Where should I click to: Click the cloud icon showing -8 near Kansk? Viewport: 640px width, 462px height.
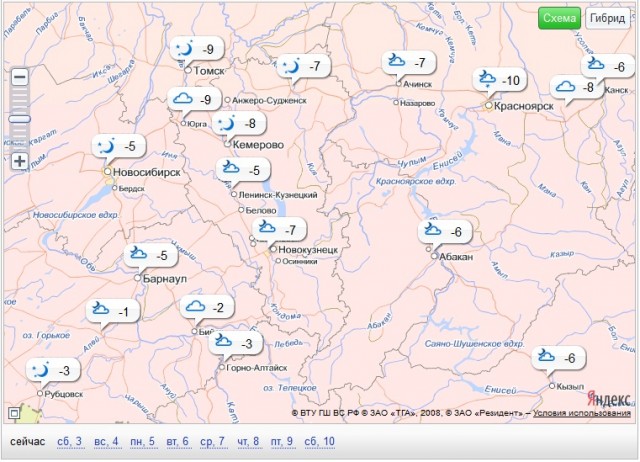coord(565,86)
